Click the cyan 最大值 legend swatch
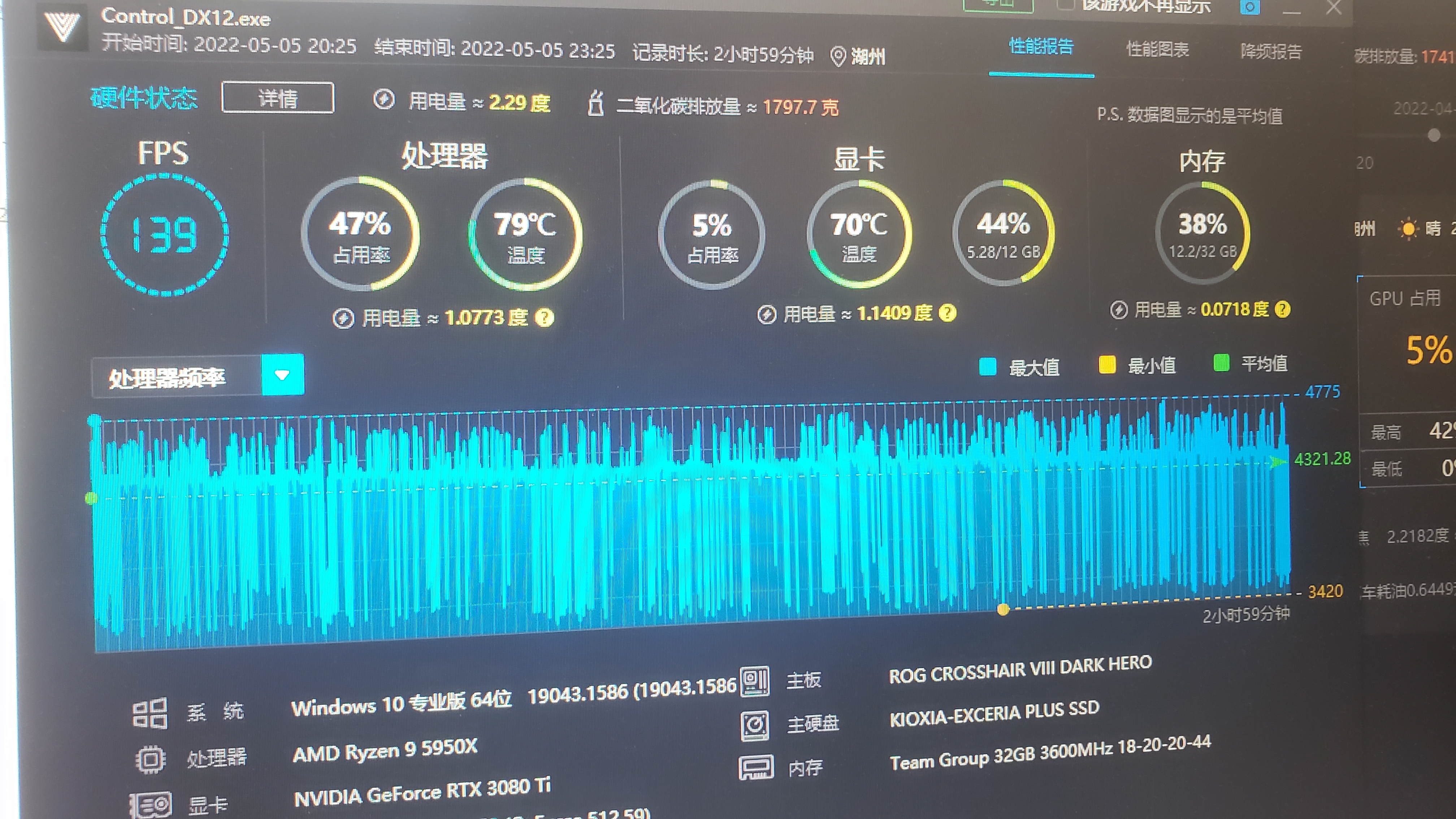Image resolution: width=1456 pixels, height=819 pixels. [987, 366]
